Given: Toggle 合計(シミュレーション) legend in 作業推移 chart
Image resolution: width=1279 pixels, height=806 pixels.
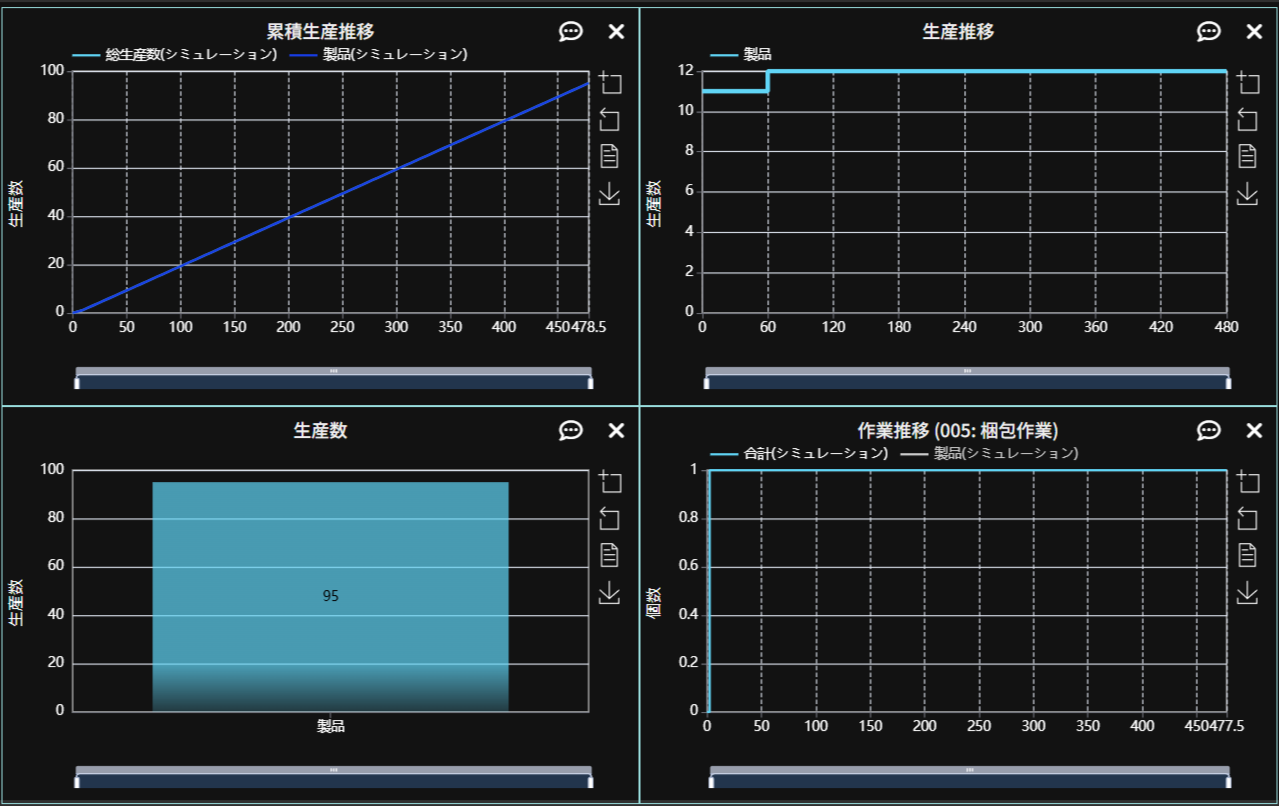Looking at the screenshot, I should pos(800,453).
